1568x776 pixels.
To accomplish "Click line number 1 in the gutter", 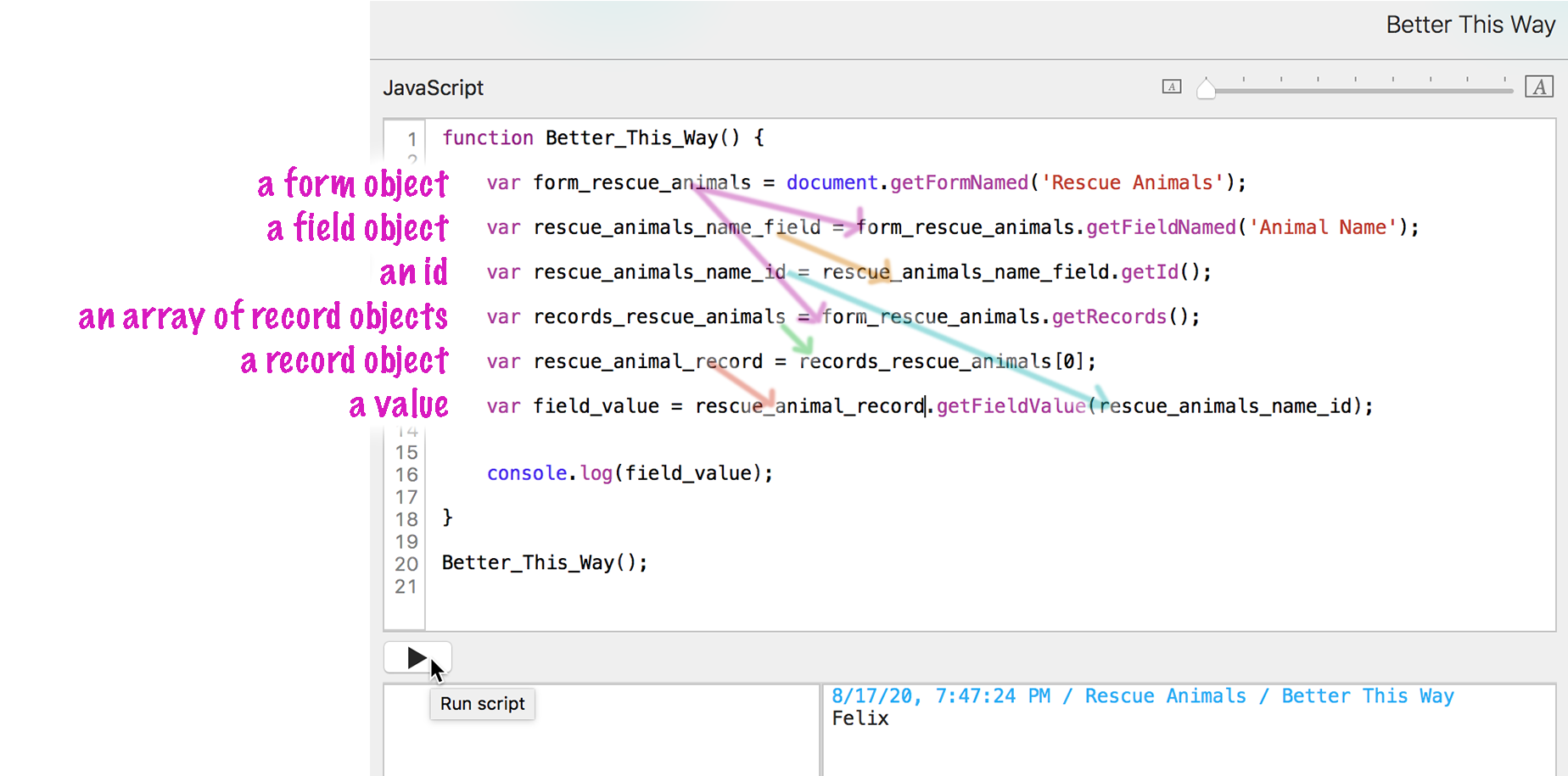I will [412, 139].
